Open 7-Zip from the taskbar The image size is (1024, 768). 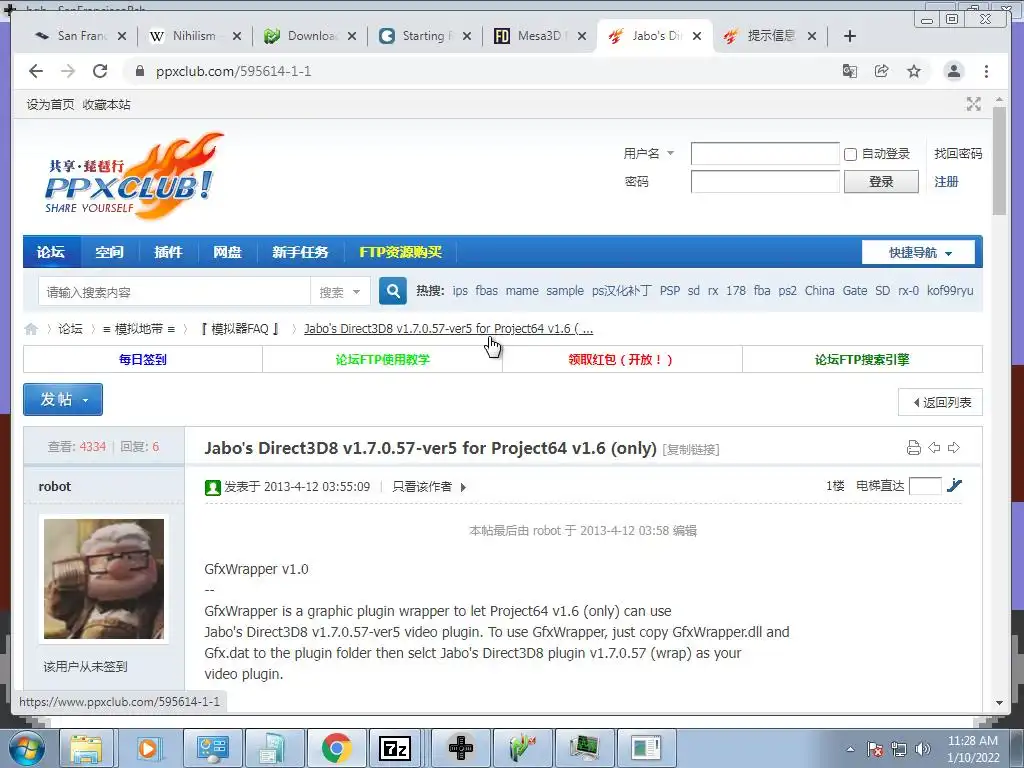(x=394, y=748)
